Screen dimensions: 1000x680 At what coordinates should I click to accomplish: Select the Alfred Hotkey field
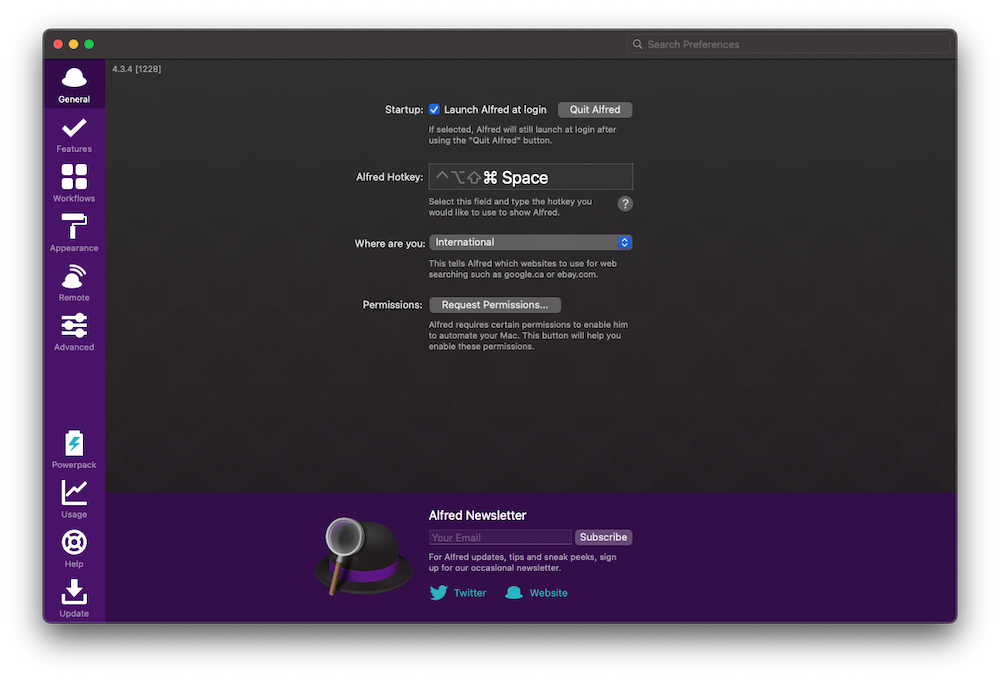click(530, 177)
